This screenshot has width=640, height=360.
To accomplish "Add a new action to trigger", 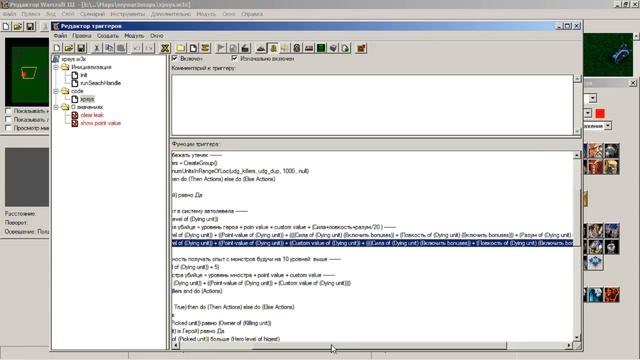I will 245,48.
